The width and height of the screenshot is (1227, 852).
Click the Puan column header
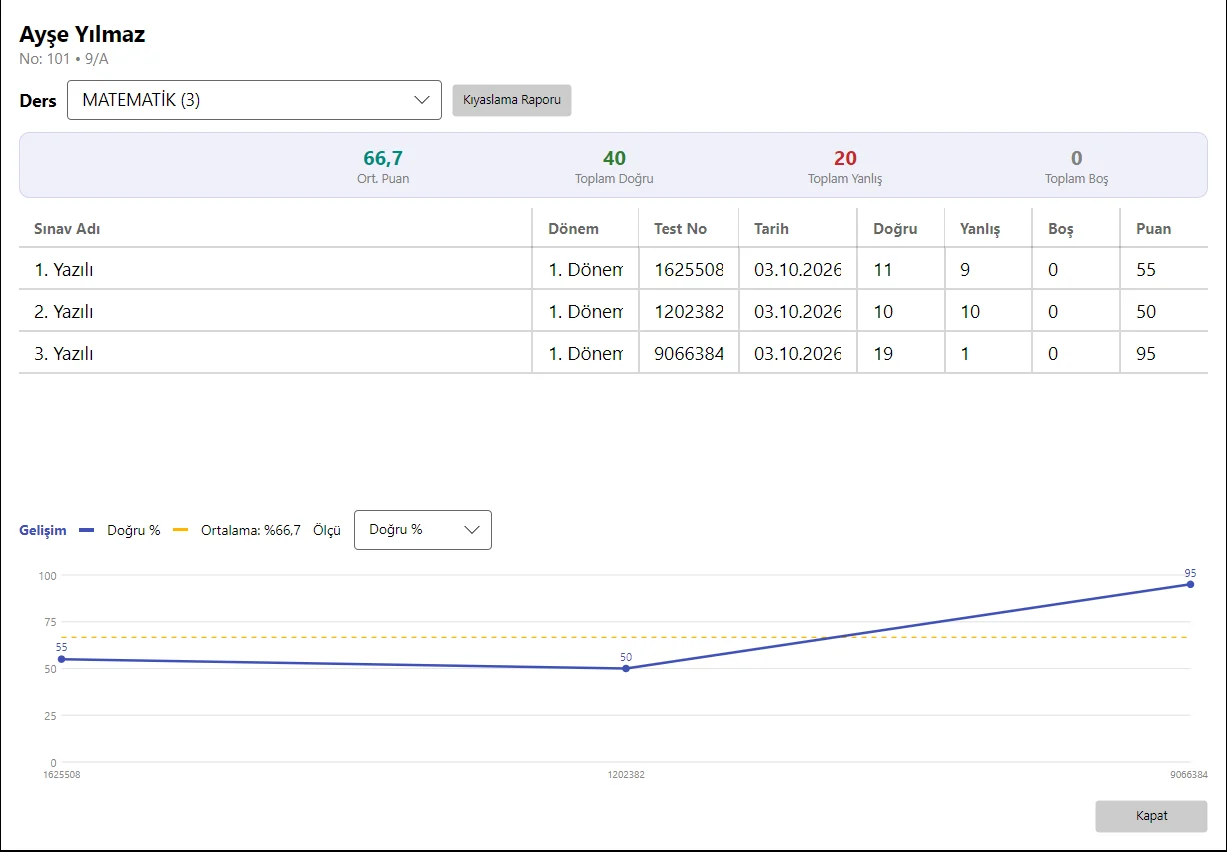[x=1153, y=229]
